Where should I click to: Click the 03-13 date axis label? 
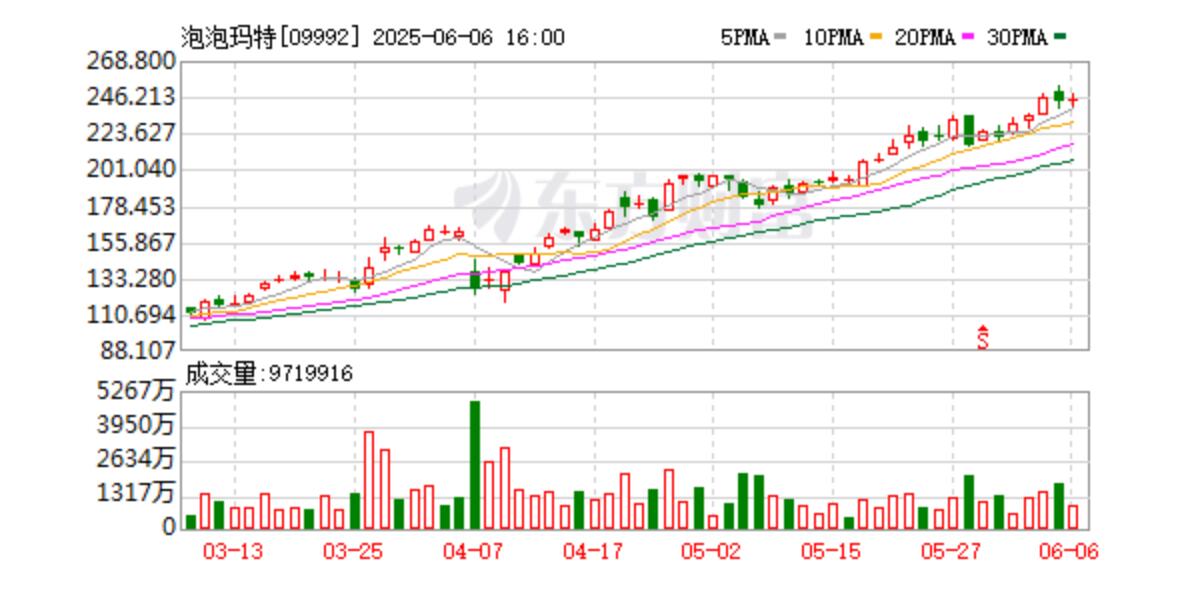pos(233,552)
